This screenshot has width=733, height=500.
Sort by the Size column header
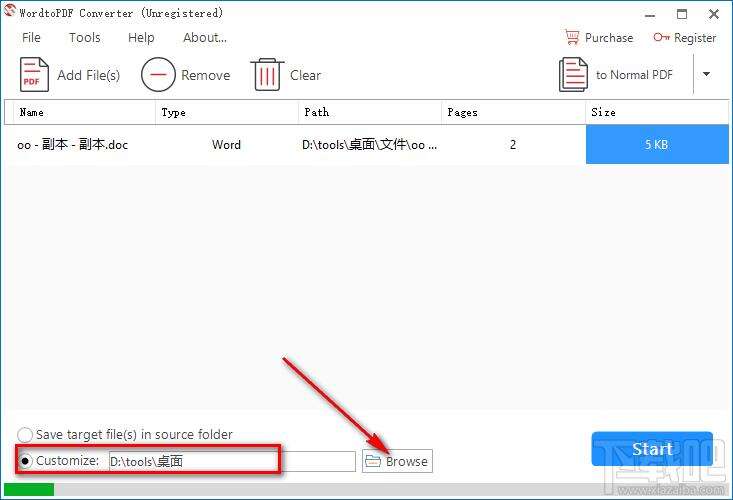click(x=657, y=112)
